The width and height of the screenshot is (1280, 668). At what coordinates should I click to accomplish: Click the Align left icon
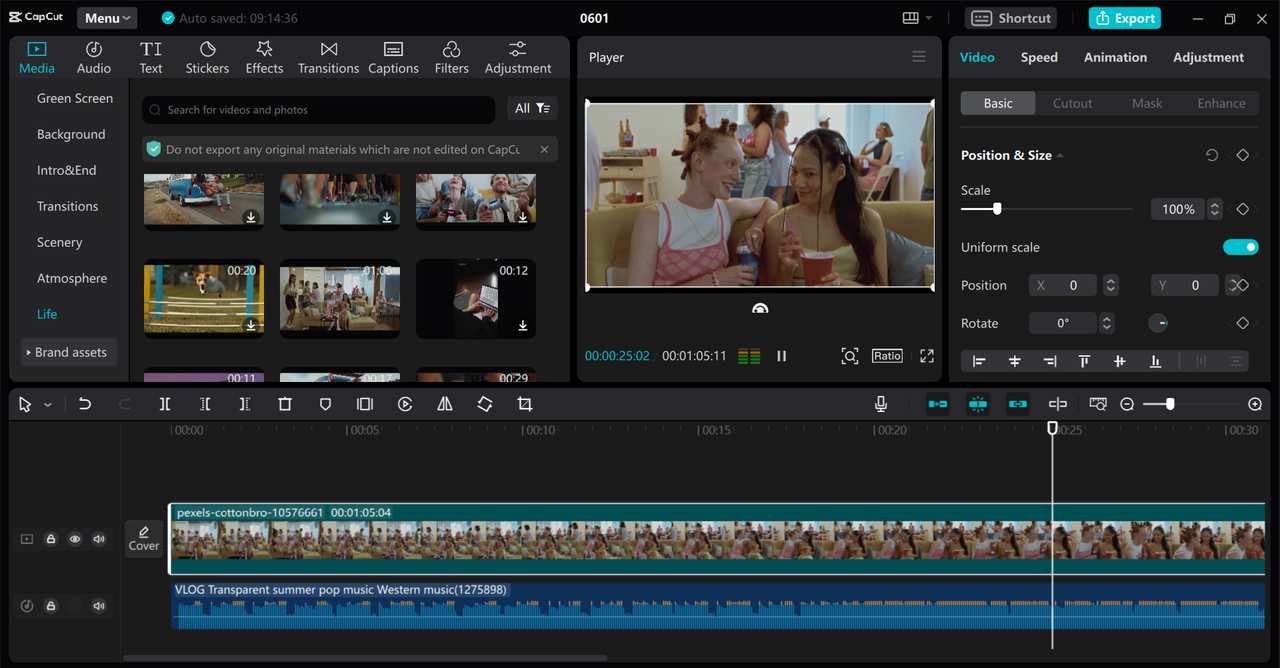coord(979,361)
